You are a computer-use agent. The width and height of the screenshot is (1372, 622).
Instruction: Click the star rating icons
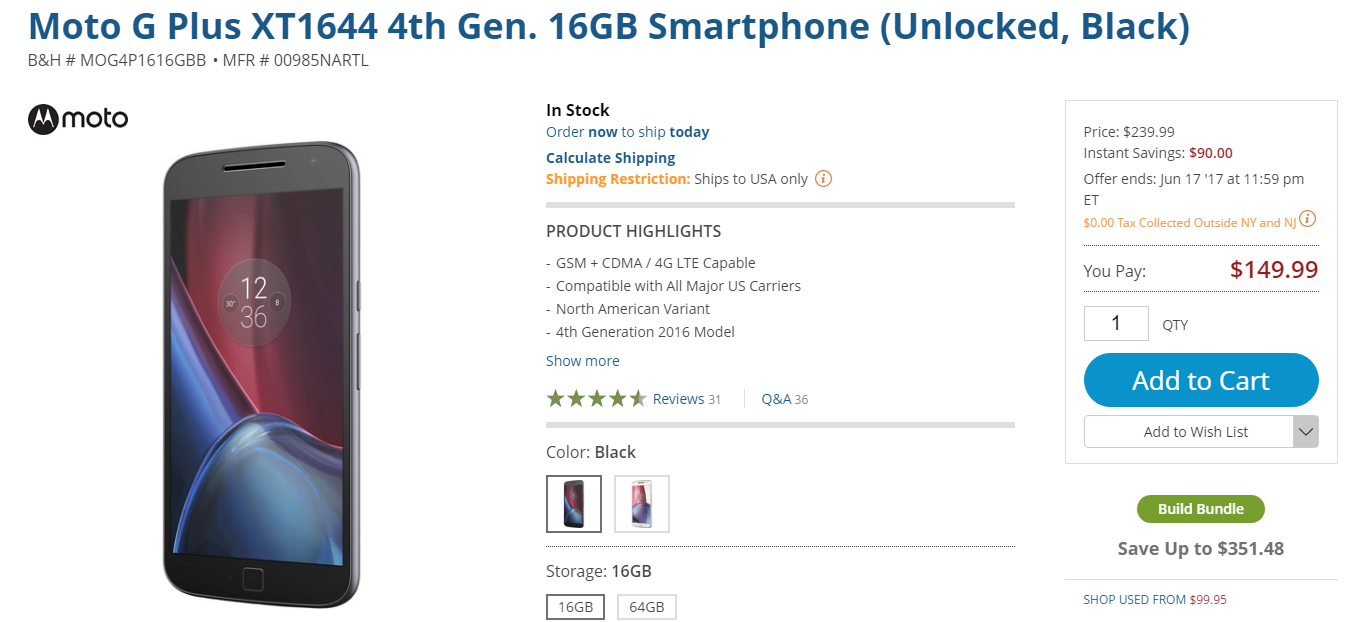[x=596, y=399]
